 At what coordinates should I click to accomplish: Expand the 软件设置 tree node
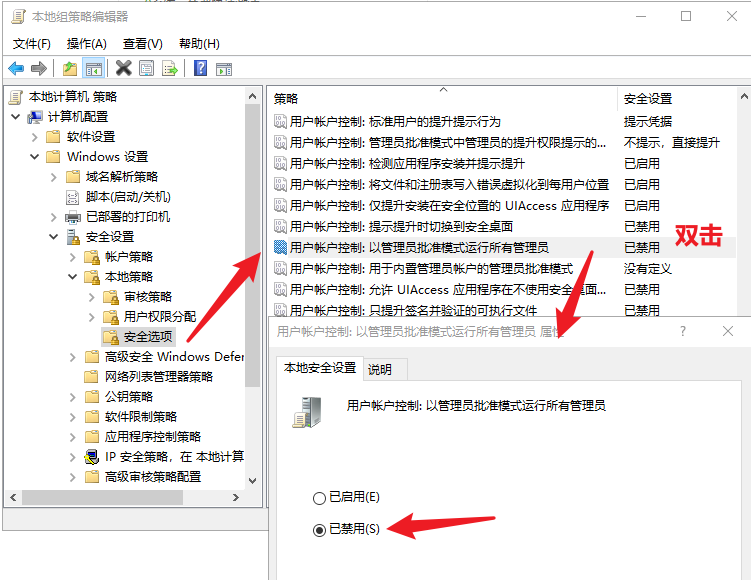(35, 137)
